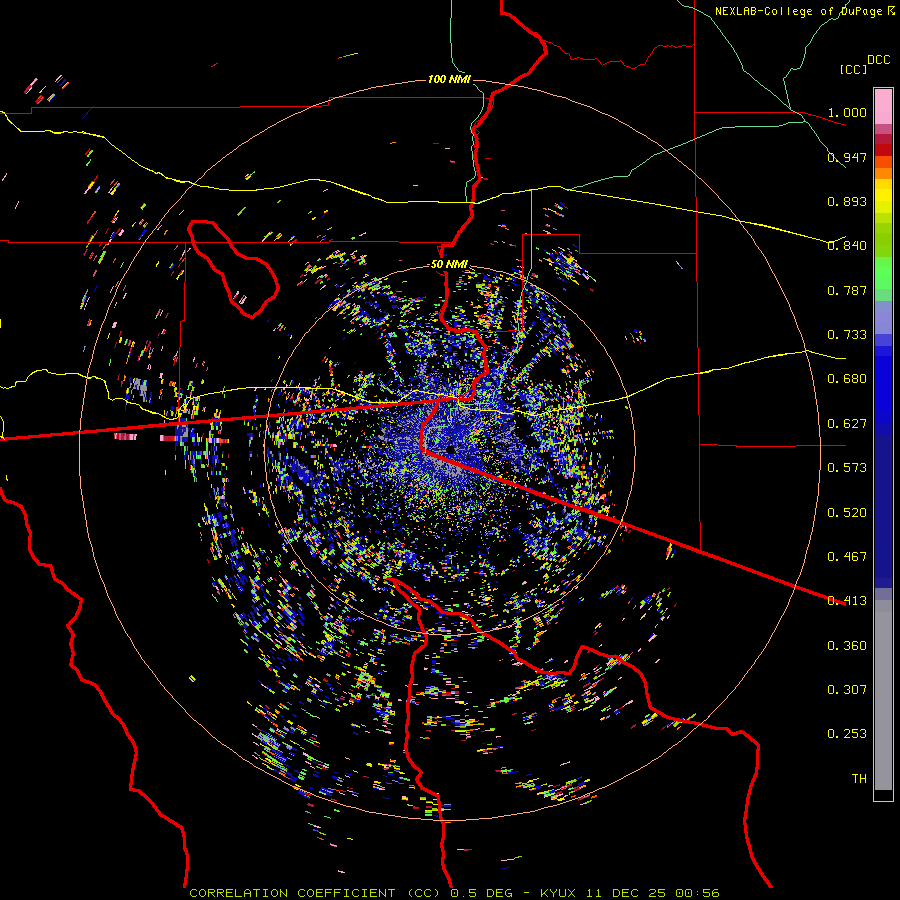Image resolution: width=900 pixels, height=900 pixels.
Task: Pick the red segment of the color bar
Action: pos(883,150)
